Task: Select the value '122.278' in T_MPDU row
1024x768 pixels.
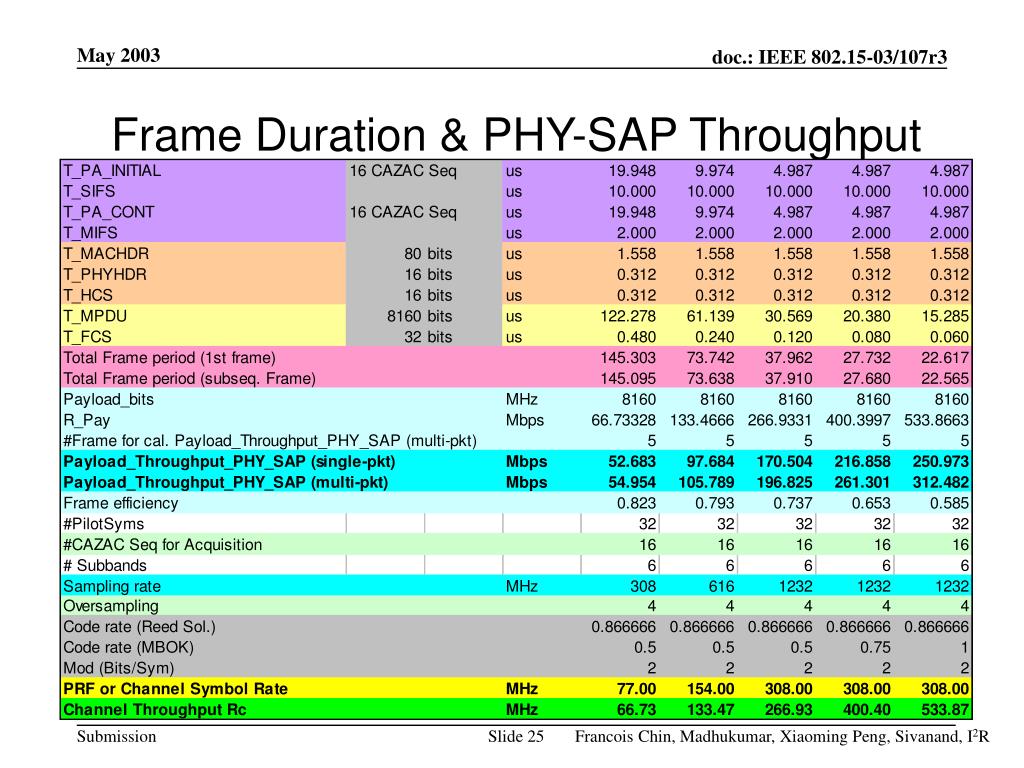Action: pyautogui.click(x=628, y=317)
